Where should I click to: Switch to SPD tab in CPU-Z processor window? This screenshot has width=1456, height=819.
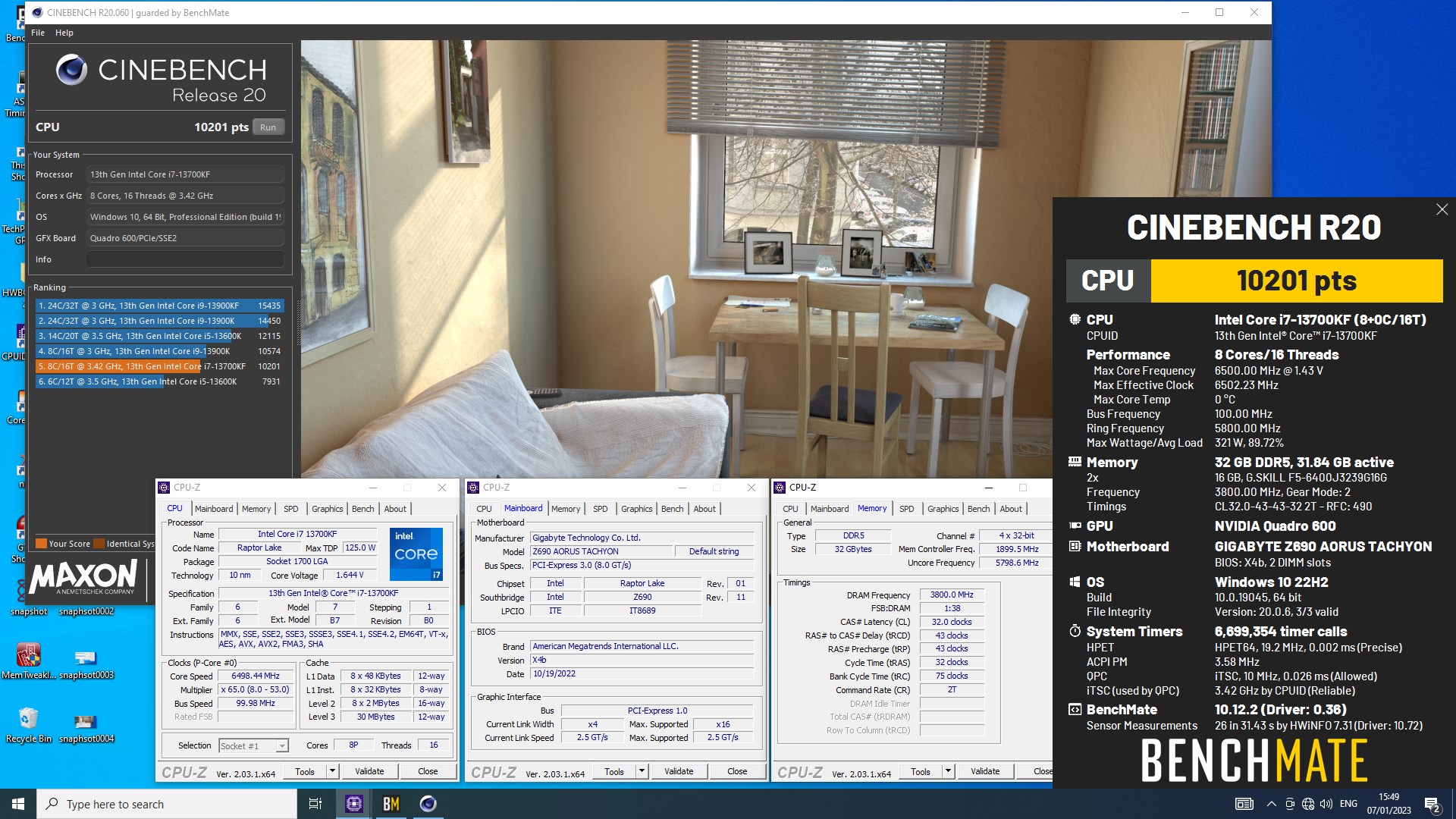pos(291,509)
